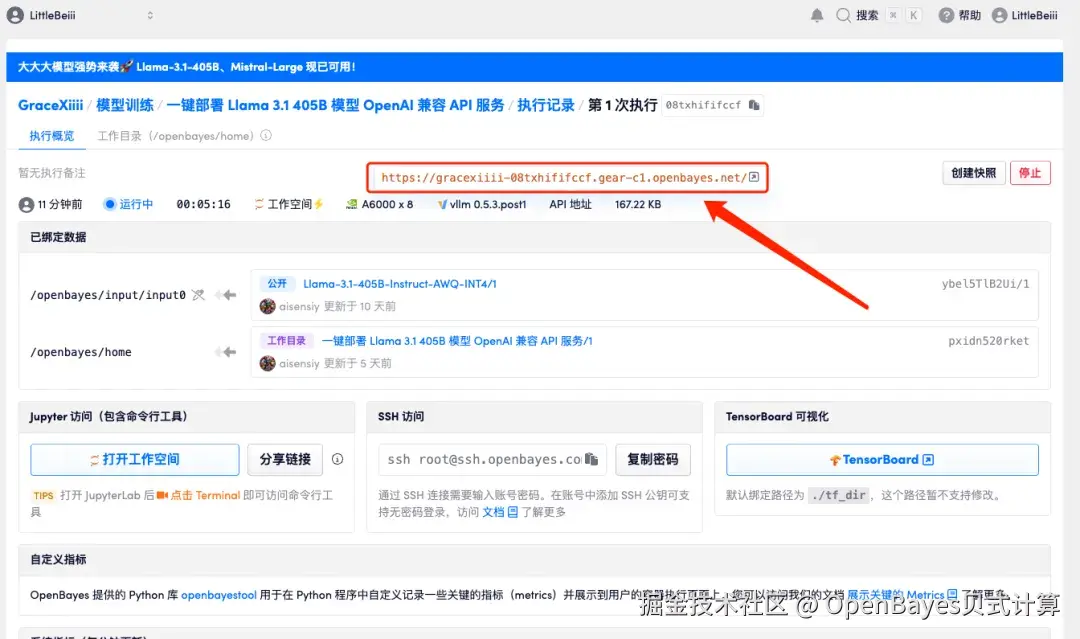Click the ssh root@ssh.openbayes.com field
1080x639 pixels.
492,459
